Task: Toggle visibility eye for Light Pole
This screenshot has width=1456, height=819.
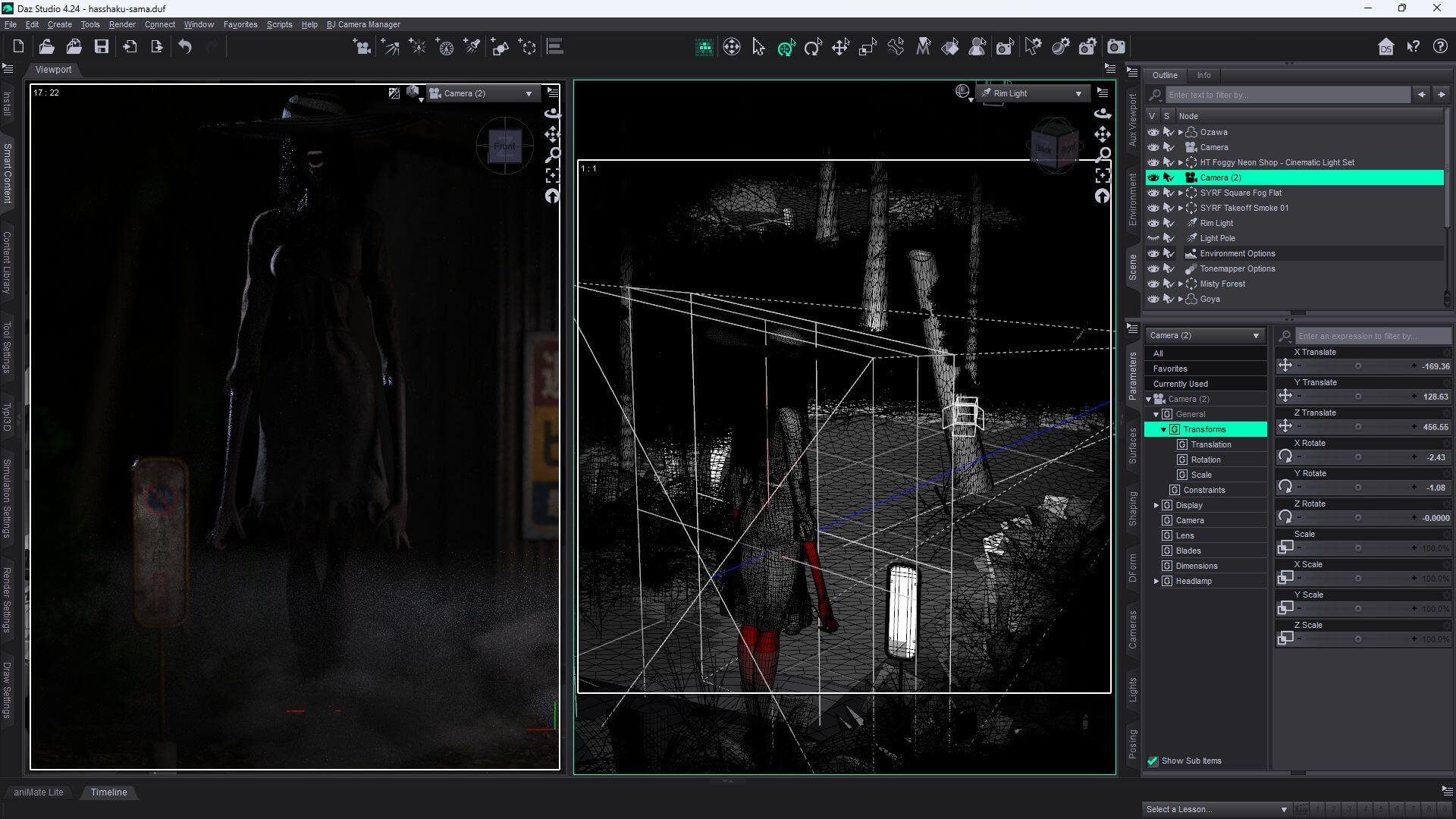Action: coord(1153,238)
